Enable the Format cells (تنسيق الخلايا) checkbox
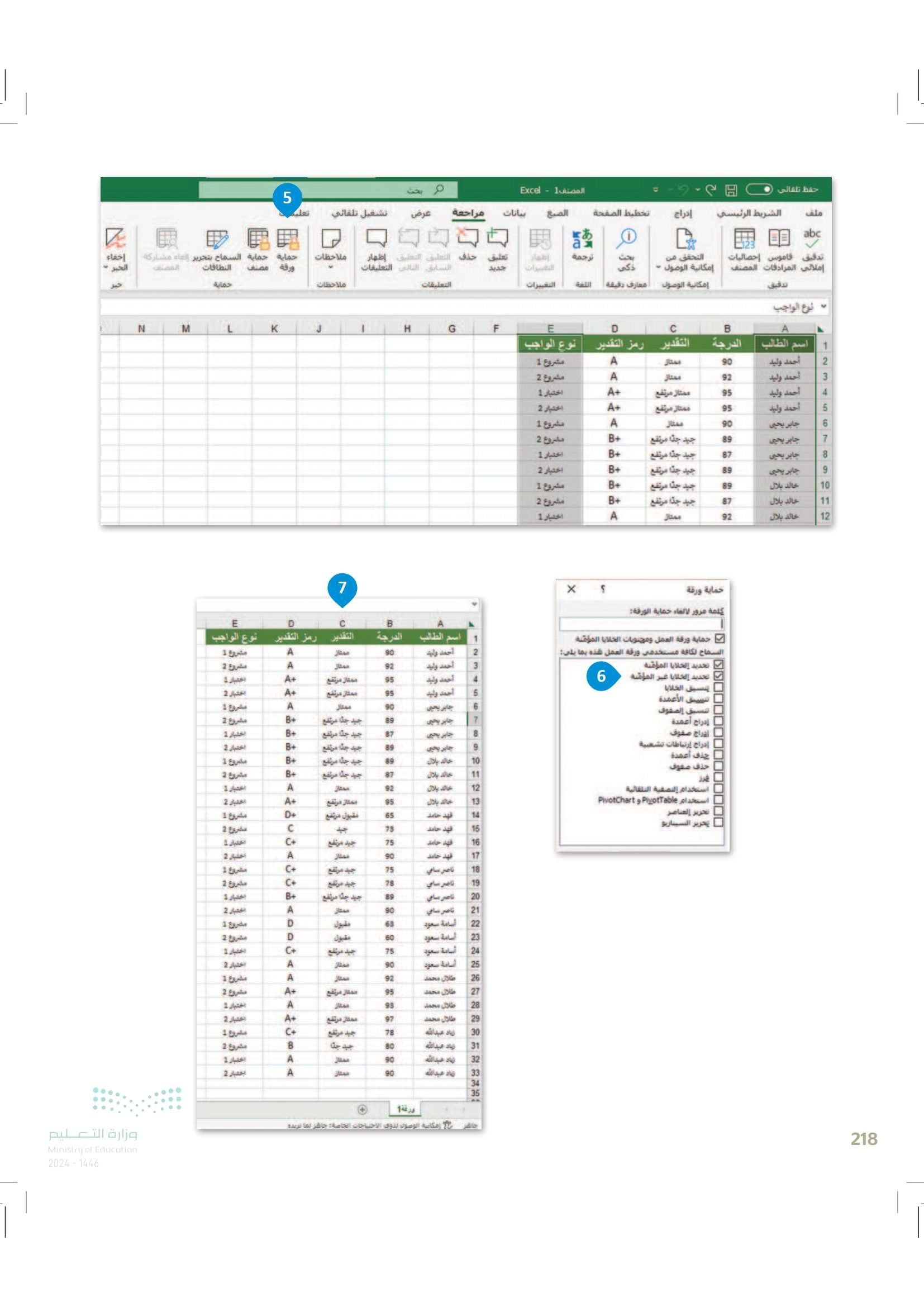 click(718, 687)
